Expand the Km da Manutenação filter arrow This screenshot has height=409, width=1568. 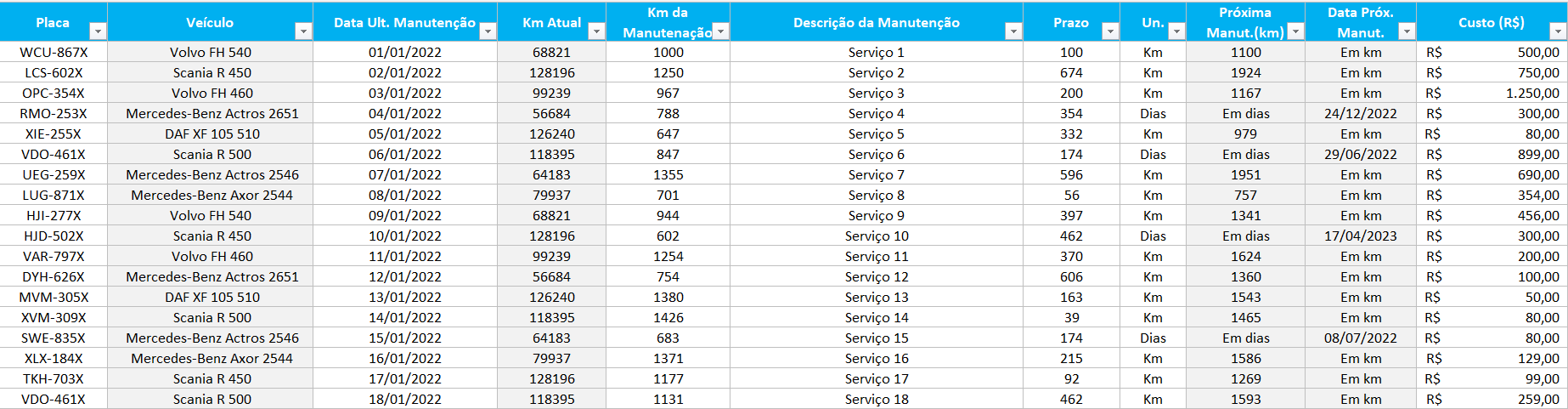pyautogui.click(x=720, y=31)
